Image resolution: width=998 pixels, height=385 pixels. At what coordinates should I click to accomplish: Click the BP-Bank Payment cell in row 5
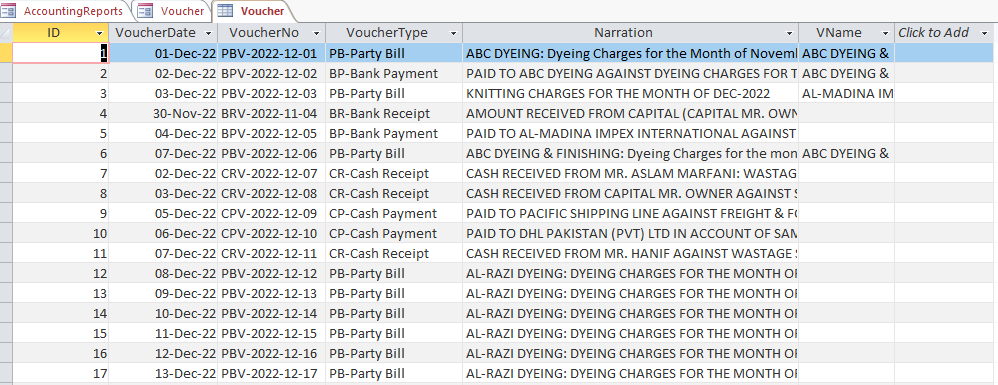coord(394,134)
